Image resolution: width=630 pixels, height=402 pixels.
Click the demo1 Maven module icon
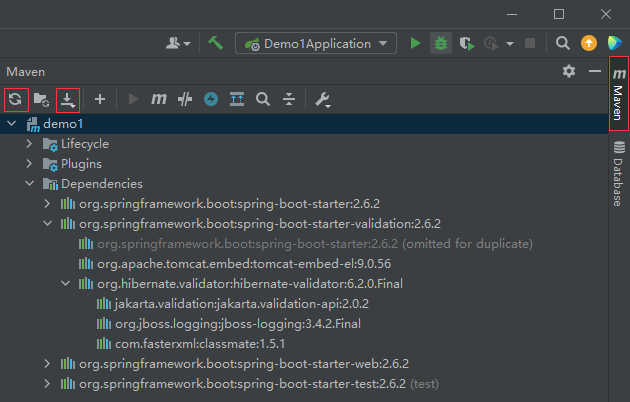(33, 124)
